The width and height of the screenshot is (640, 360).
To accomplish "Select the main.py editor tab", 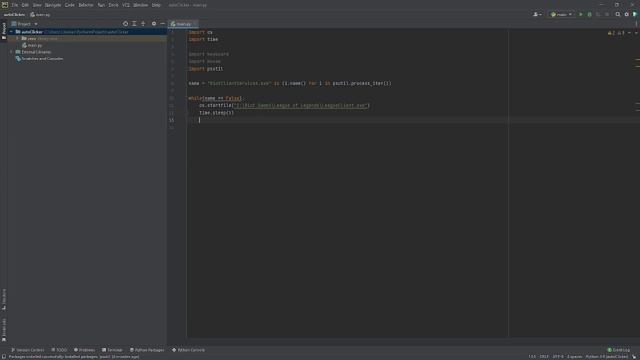I will click(x=182, y=24).
